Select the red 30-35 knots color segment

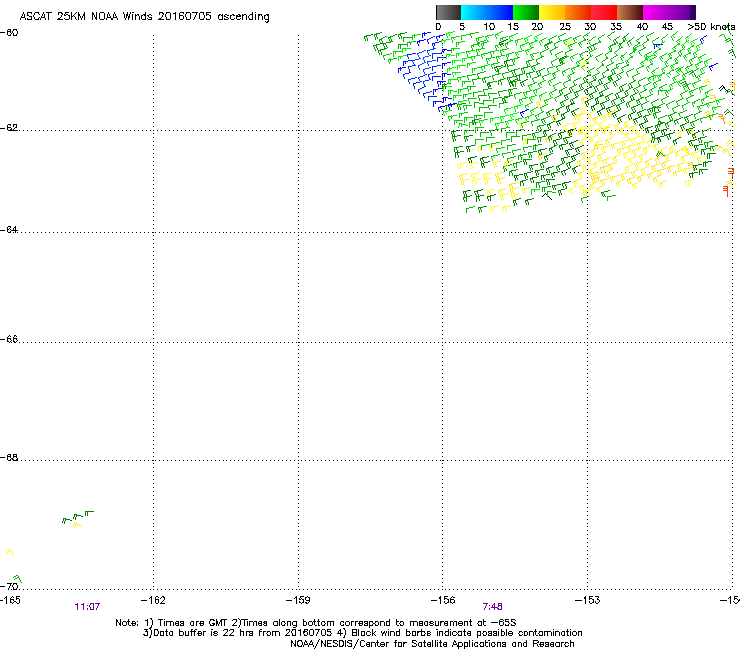pos(604,12)
